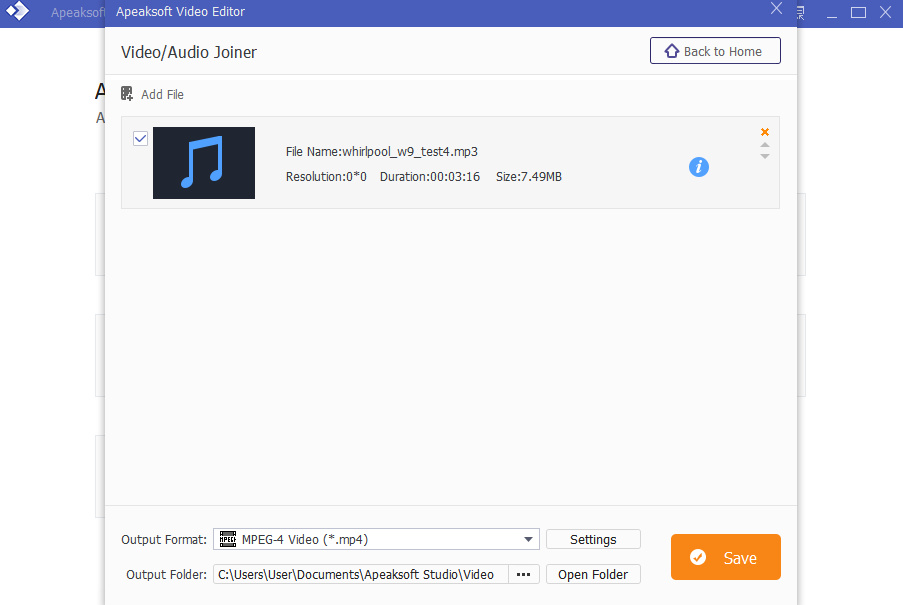Viewport: 903px width, 605px height.
Task: Click the Add File icon
Action: [127, 93]
